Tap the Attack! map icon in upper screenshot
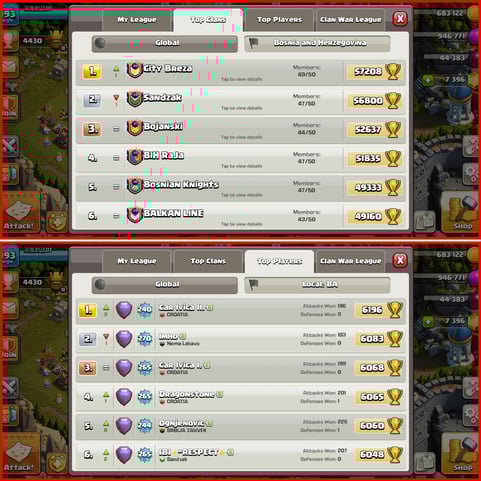 point(19,214)
